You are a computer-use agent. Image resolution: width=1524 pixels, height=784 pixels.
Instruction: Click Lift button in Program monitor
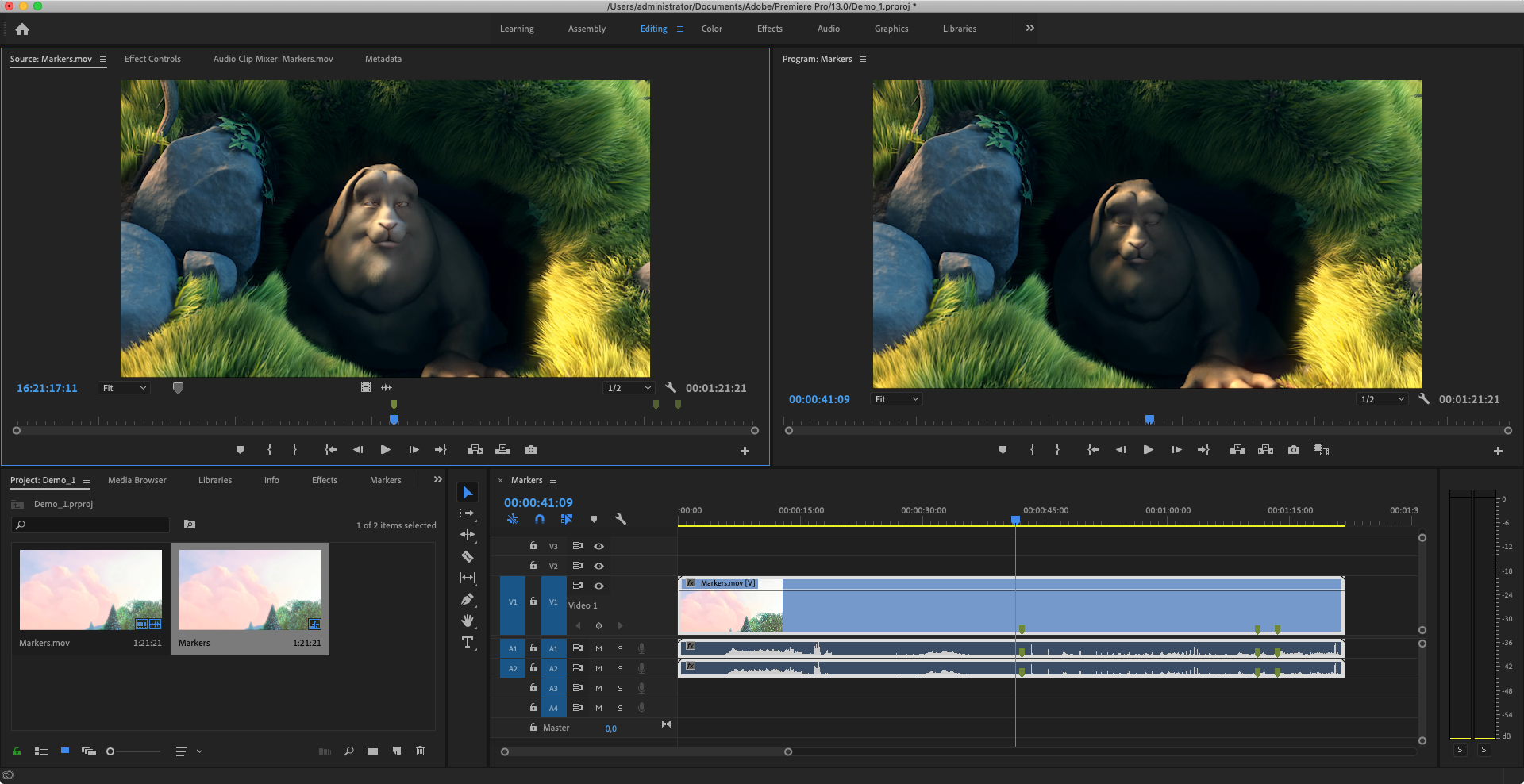tap(1237, 450)
